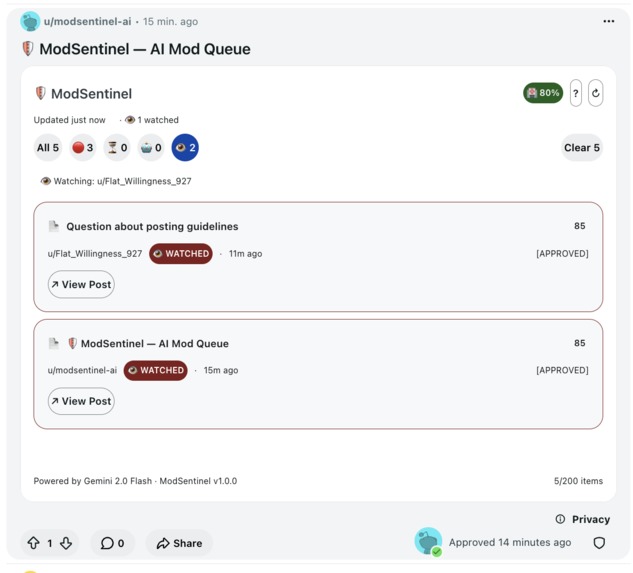Refresh the ModSentinel queue
This screenshot has height=573, width=633.
(x=595, y=93)
